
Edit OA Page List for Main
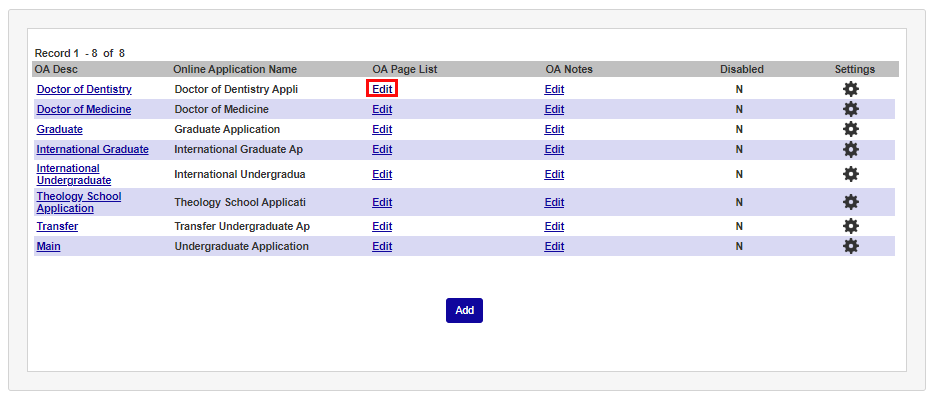point(382,246)
